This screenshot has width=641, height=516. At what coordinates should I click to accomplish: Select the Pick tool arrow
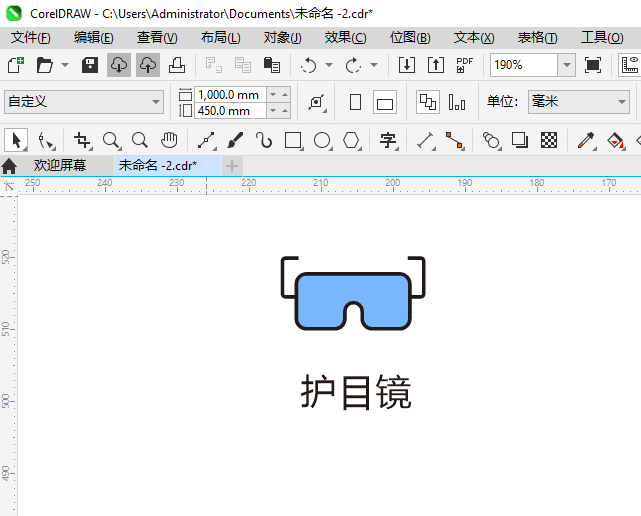click(x=16, y=141)
